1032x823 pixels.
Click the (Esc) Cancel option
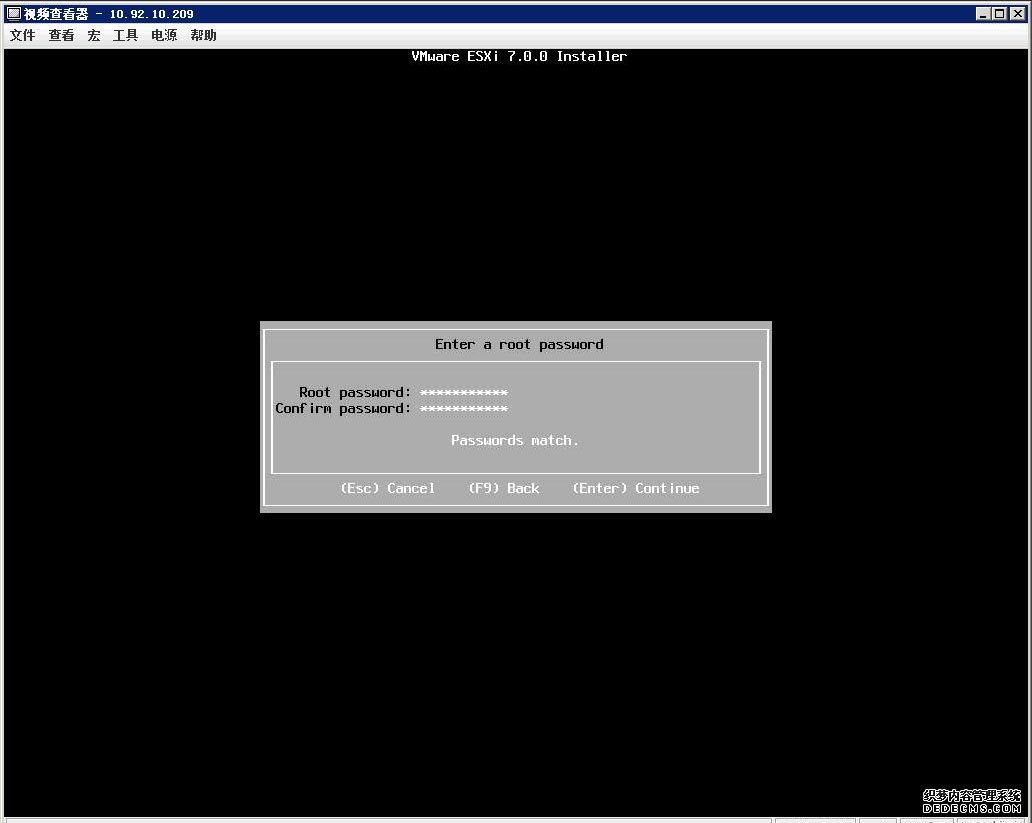coord(388,488)
